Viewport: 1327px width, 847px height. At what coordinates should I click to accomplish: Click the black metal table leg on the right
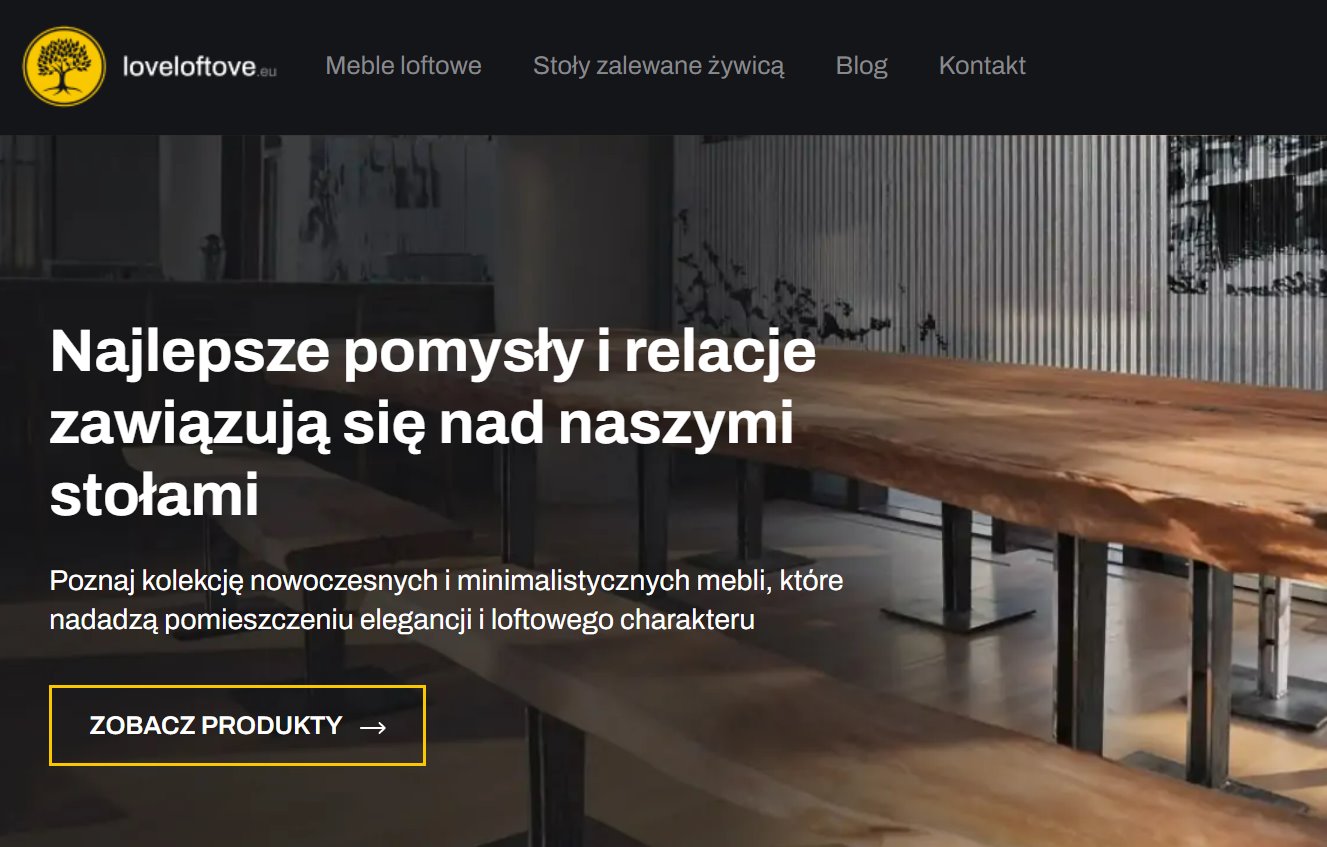1210,672
